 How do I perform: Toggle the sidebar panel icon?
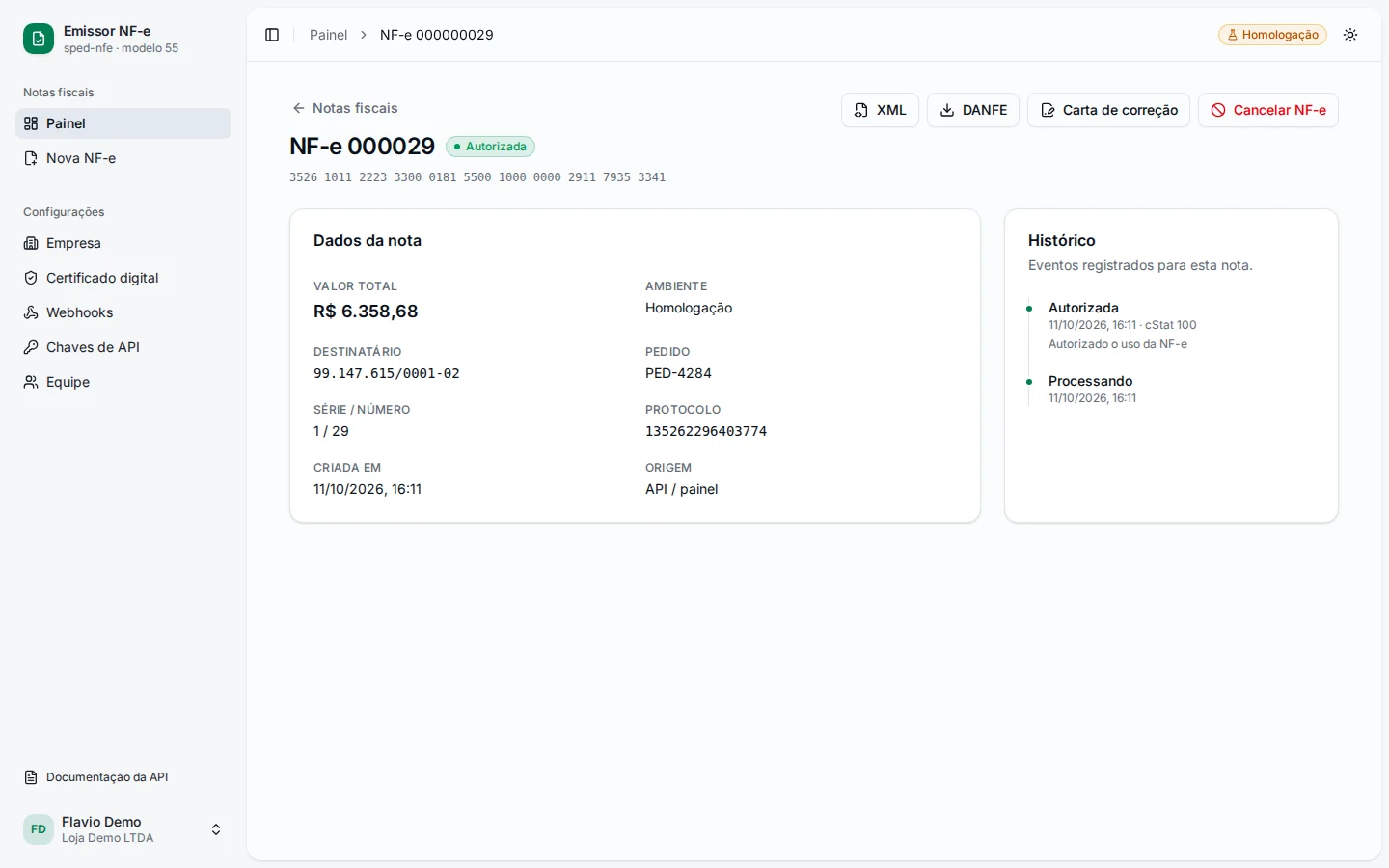tap(272, 35)
